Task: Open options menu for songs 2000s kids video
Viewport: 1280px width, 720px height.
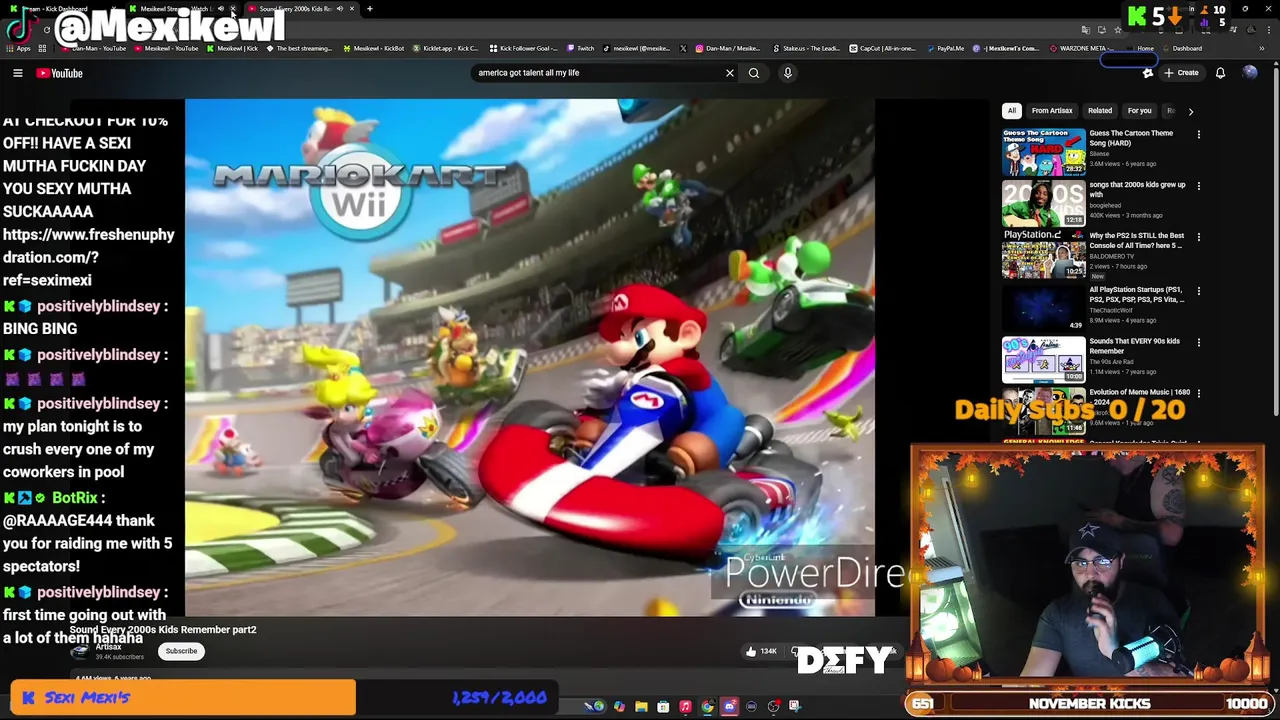Action: pos(1198,186)
